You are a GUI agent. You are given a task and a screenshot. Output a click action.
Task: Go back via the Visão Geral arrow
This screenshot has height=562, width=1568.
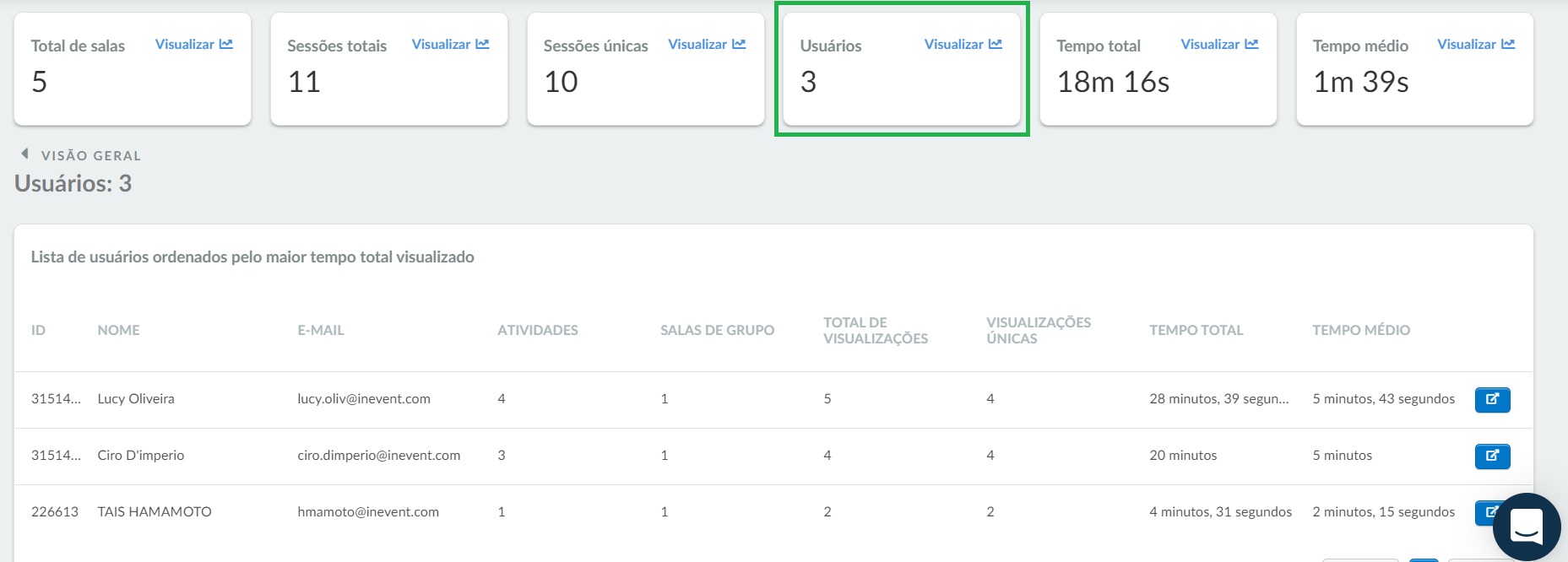(25, 154)
